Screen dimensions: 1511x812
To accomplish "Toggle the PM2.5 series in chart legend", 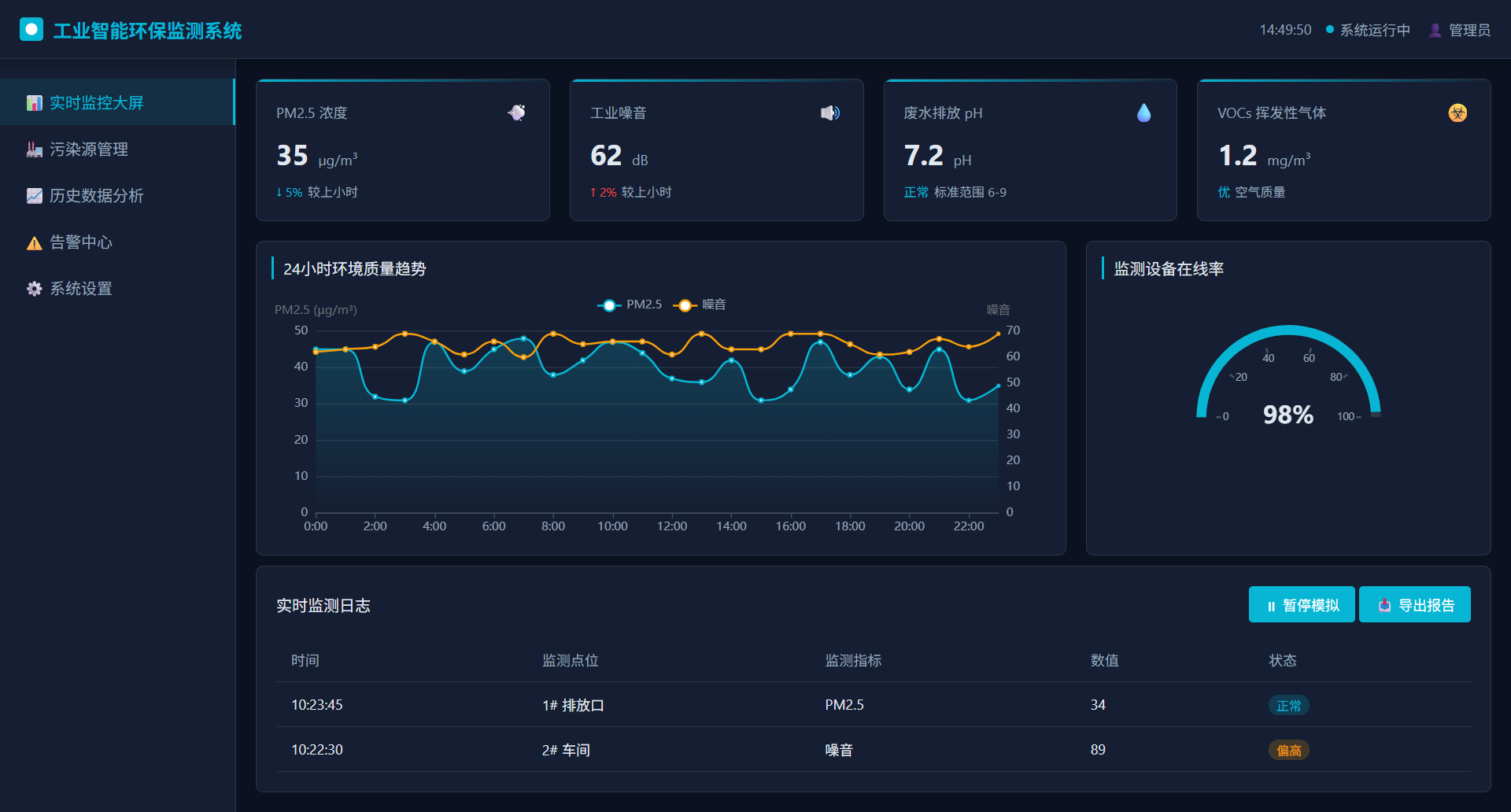I will coord(630,304).
